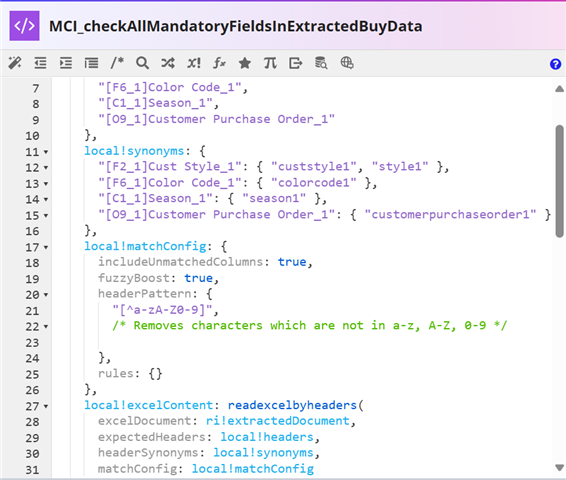Click the Outdent code icon
Viewport: 566px width, 480px height.
click(40, 63)
